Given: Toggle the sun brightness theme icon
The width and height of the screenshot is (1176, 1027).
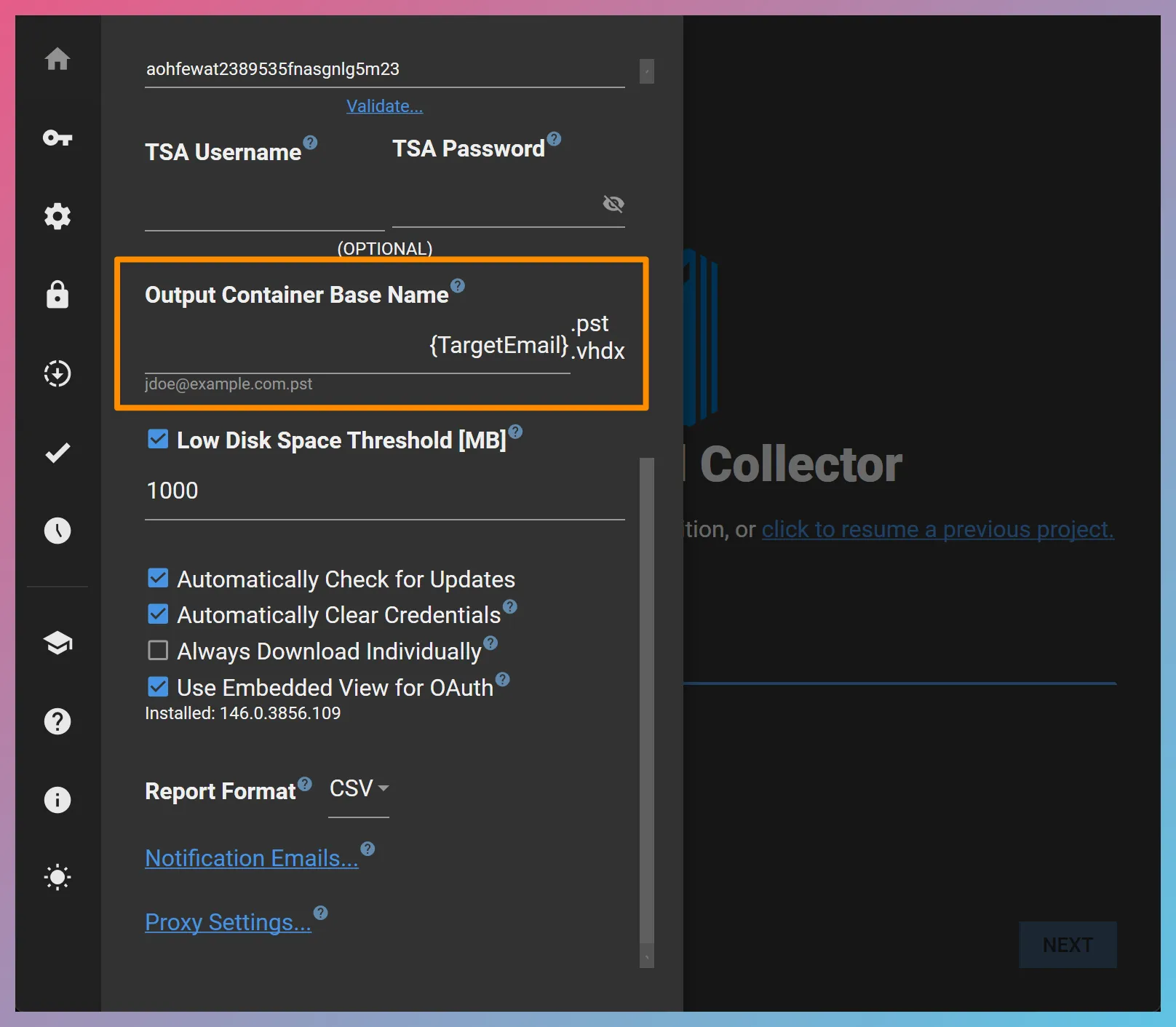Looking at the screenshot, I should tap(57, 877).
